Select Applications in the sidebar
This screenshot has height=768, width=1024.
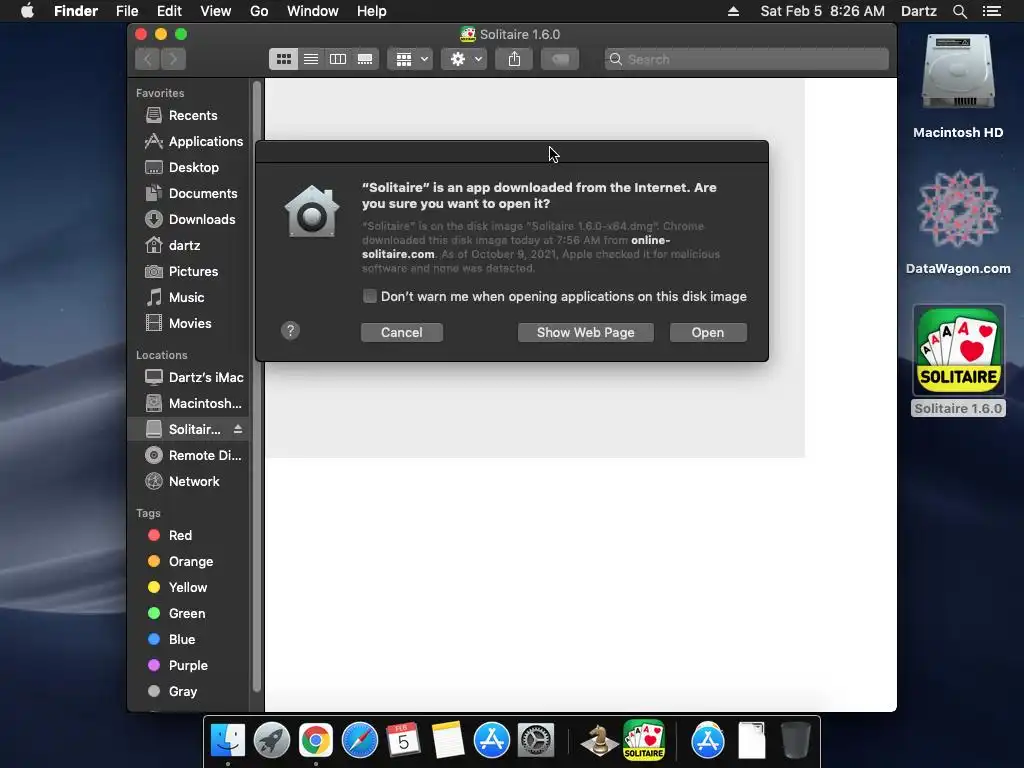coord(189,142)
